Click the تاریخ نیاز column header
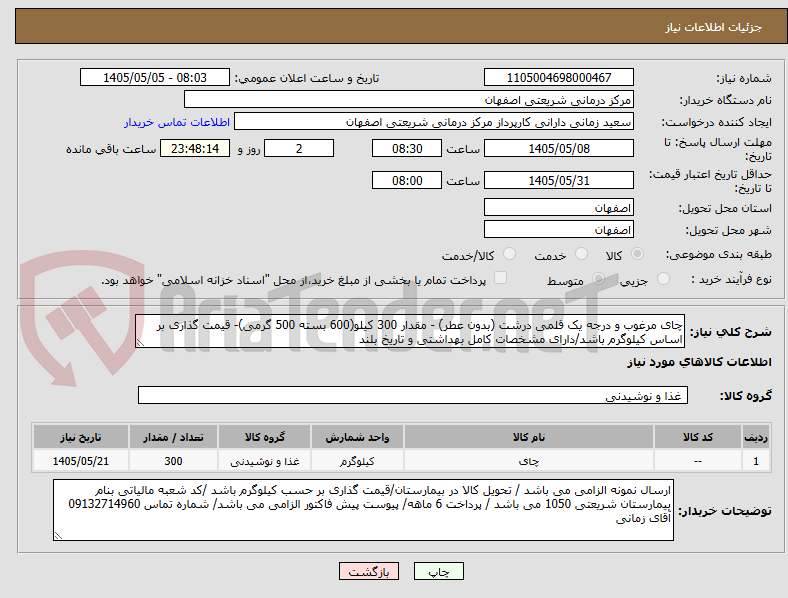The width and height of the screenshot is (788, 598). click(81, 437)
